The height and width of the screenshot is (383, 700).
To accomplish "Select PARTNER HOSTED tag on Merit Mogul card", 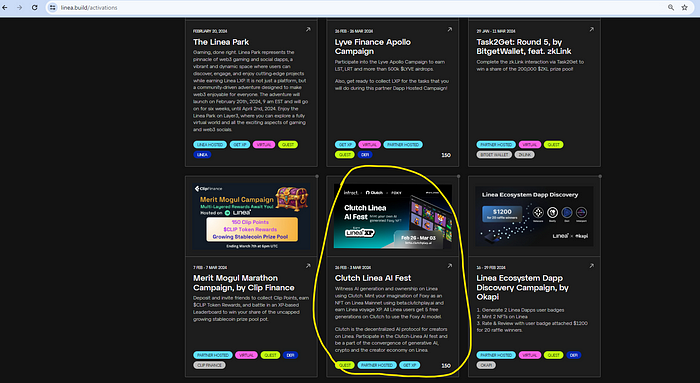I will pos(213,355).
